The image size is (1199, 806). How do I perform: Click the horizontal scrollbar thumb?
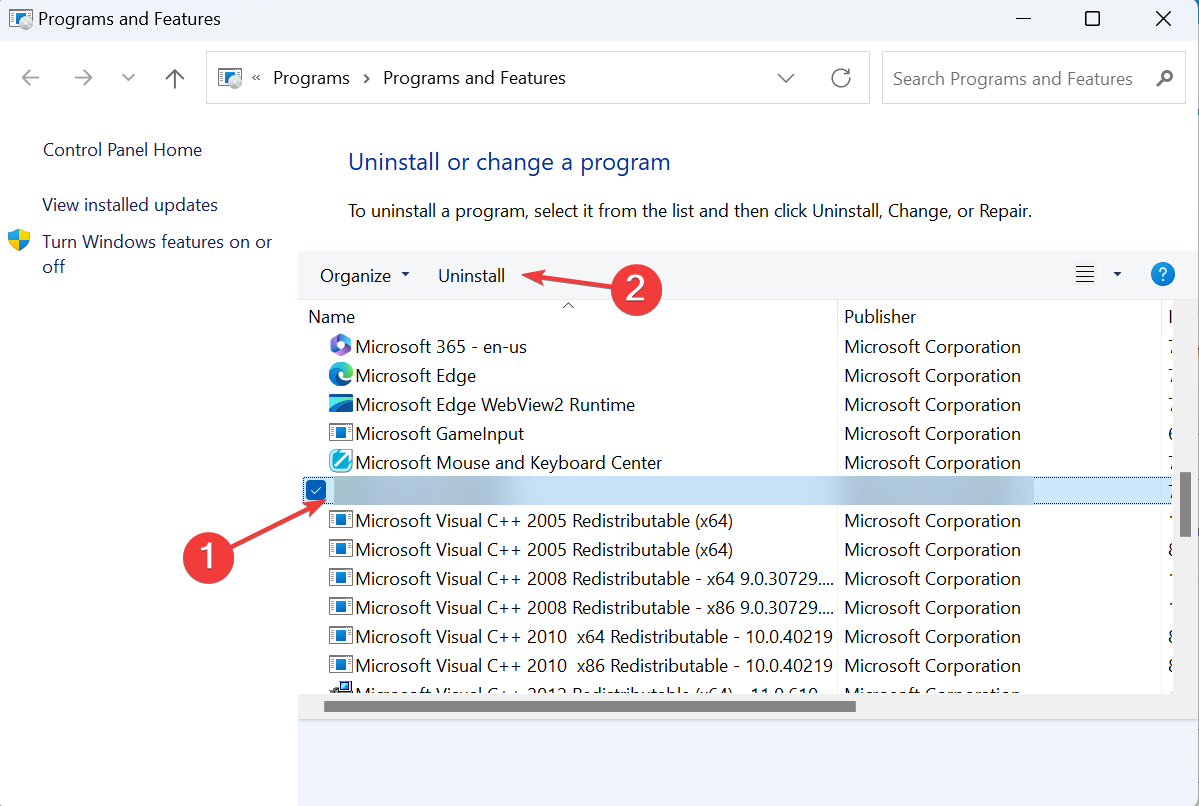(x=590, y=706)
